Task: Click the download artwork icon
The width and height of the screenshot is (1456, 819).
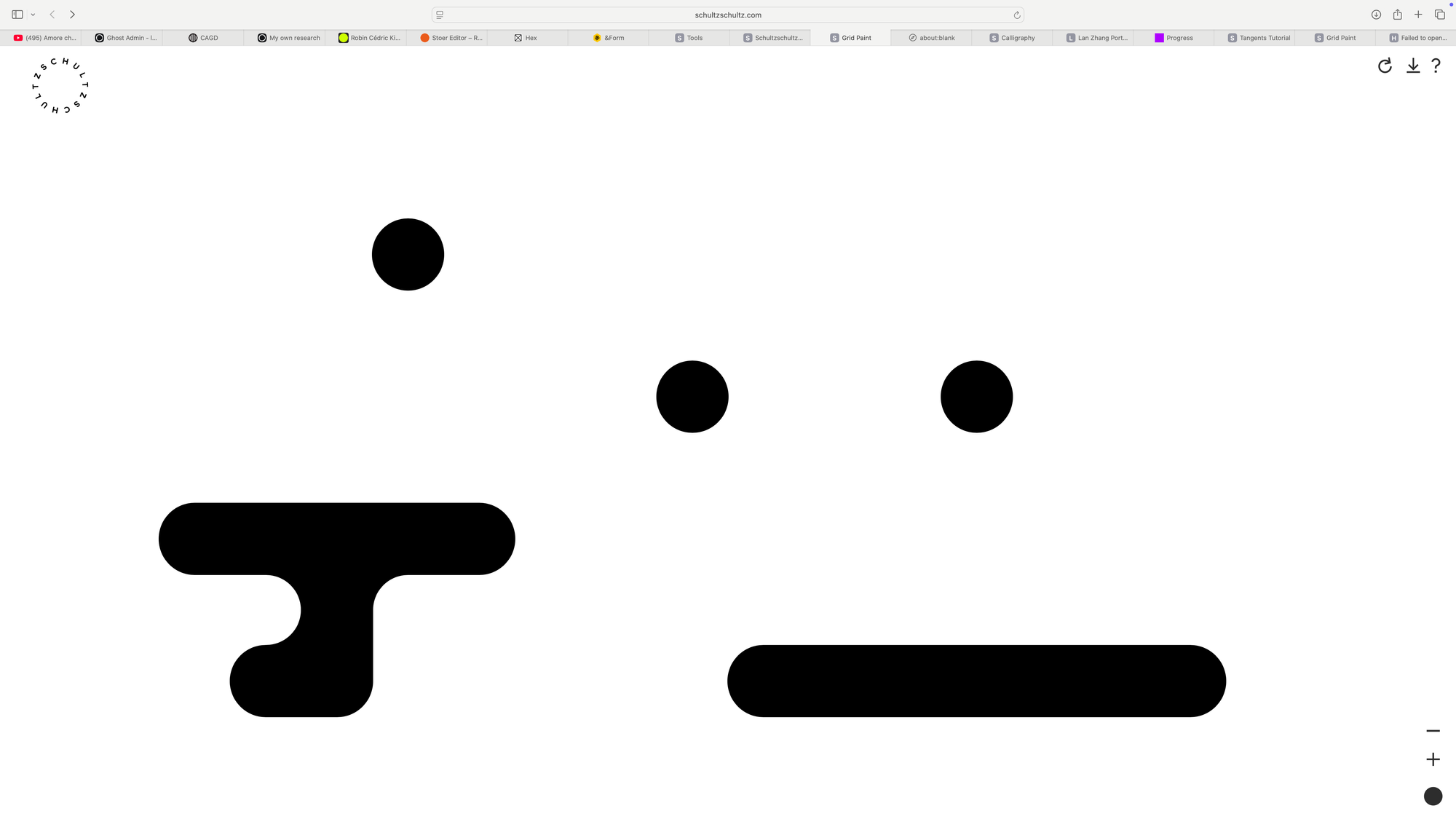Action: [1413, 66]
